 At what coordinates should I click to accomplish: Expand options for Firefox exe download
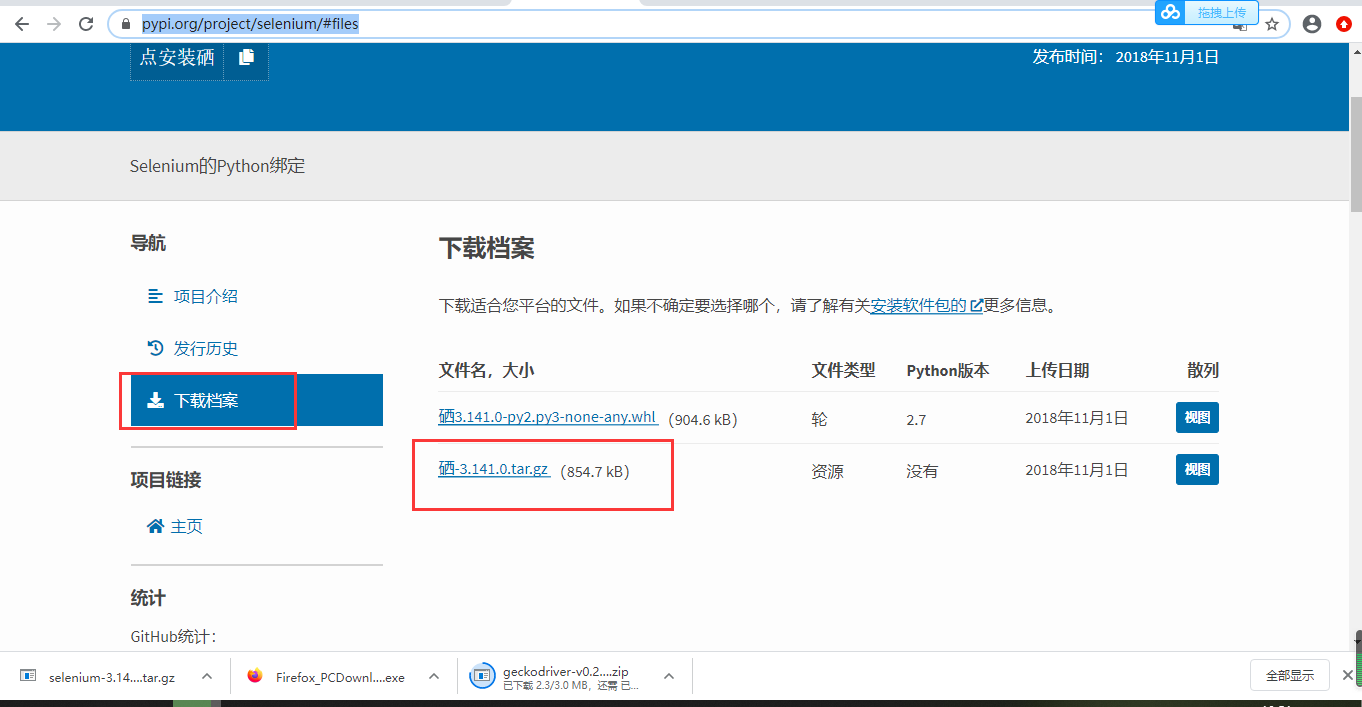pyautogui.click(x=434, y=676)
